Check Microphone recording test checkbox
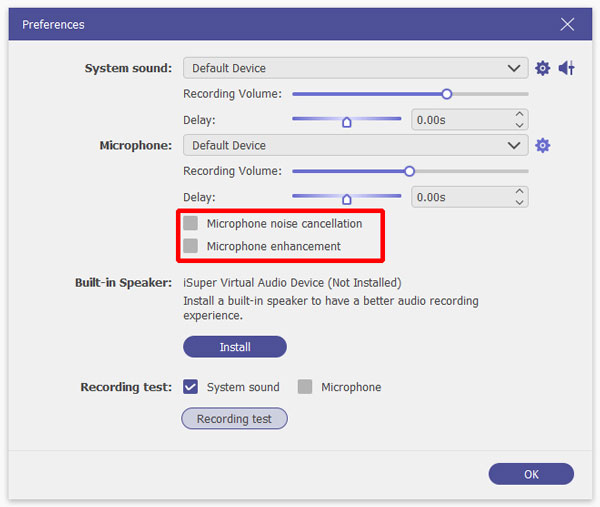 305,387
